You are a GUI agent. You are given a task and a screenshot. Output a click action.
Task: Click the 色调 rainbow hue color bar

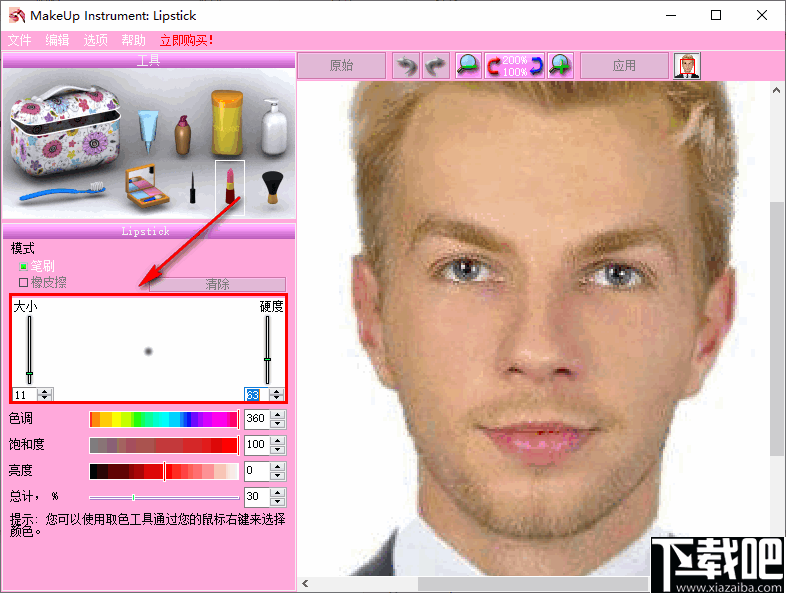point(164,419)
